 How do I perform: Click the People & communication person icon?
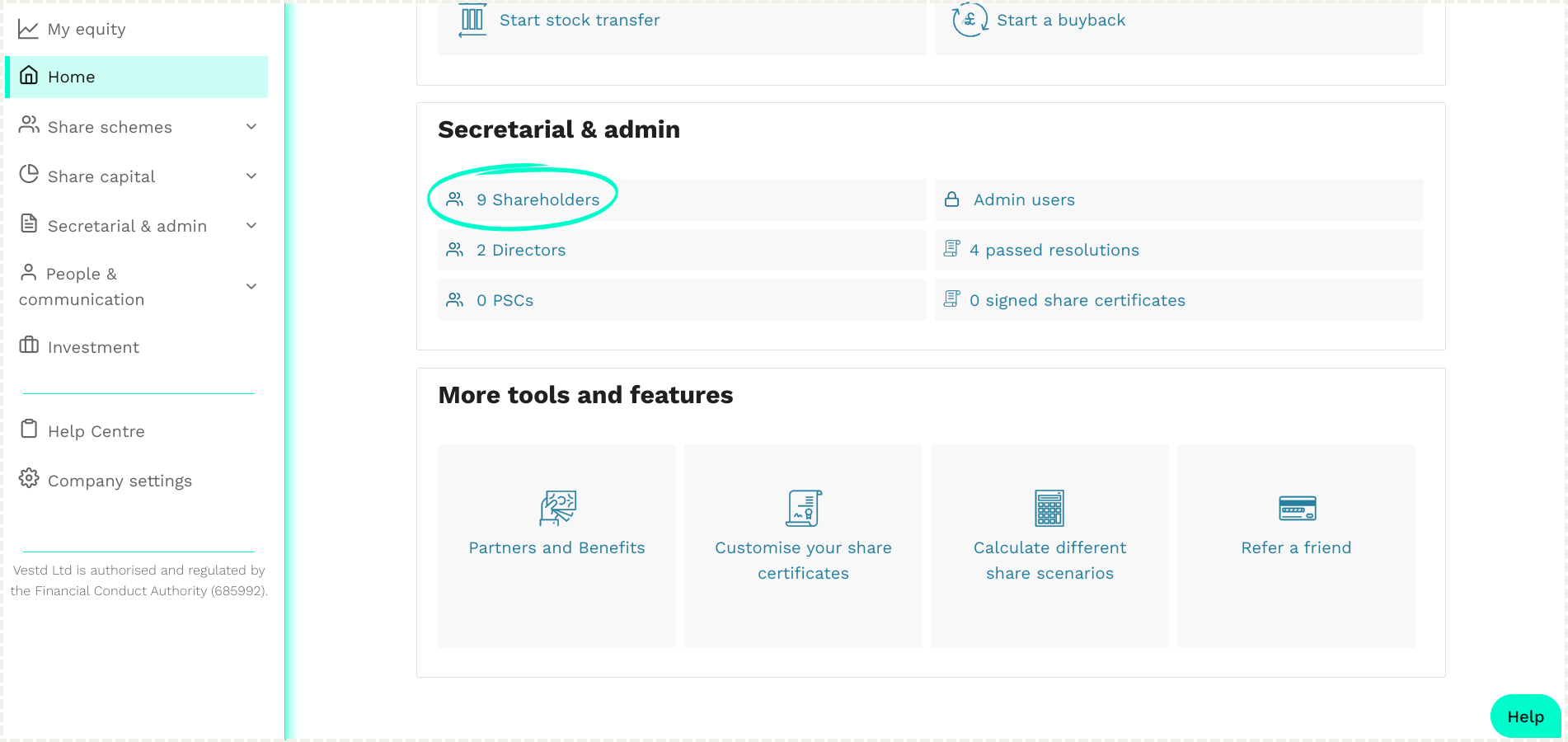tap(28, 272)
